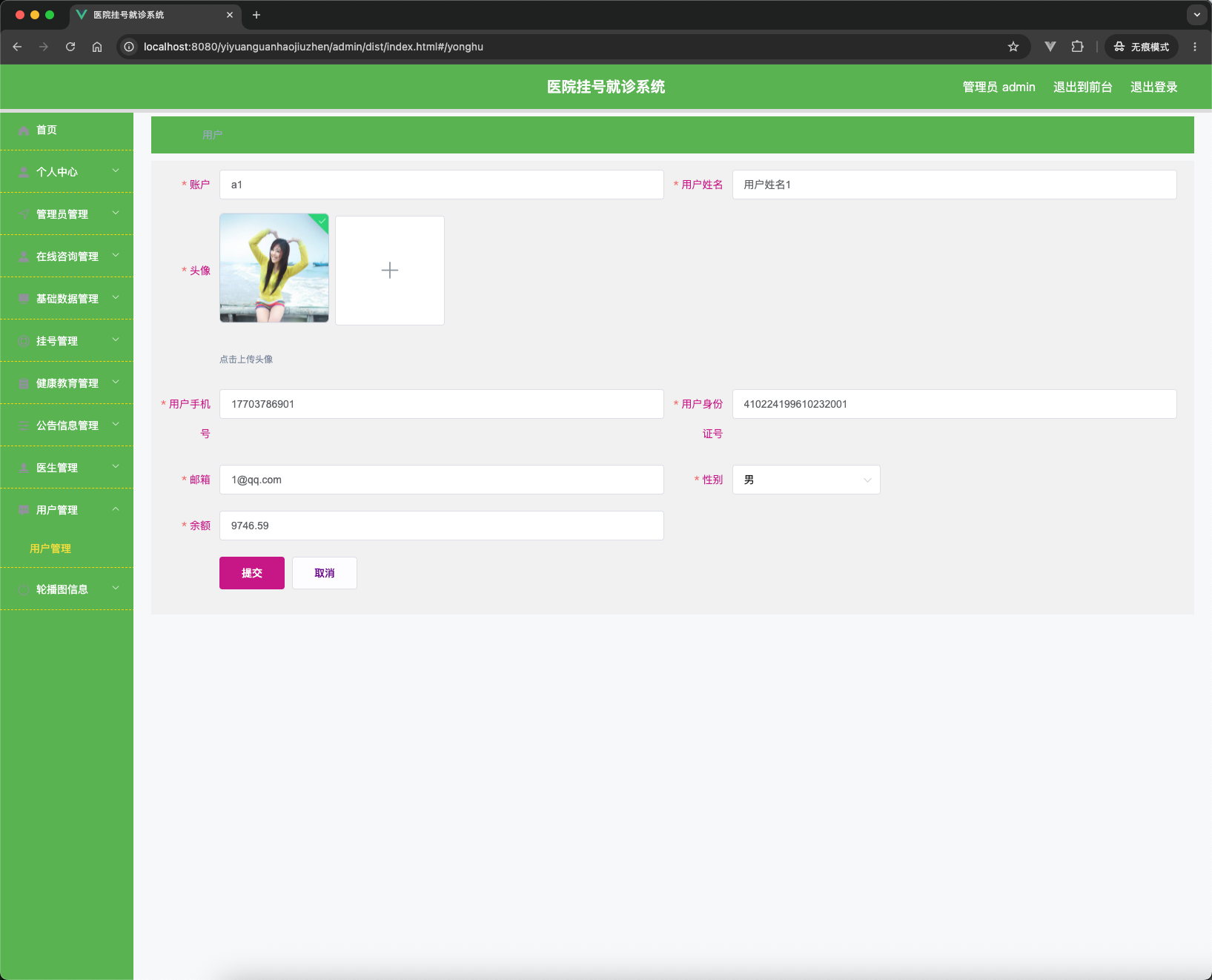The image size is (1212, 980).
Task: Expand 医生管理 chevron
Action: point(116,466)
